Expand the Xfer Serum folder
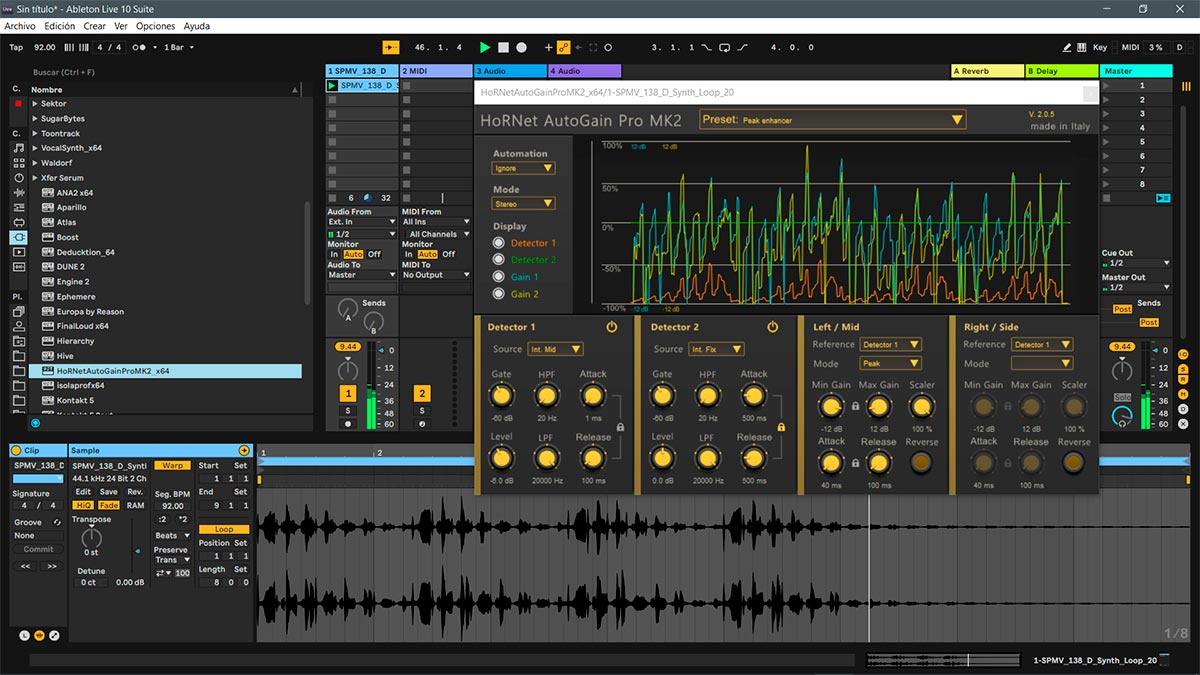Screen dimensions: 1200x675 [35, 178]
